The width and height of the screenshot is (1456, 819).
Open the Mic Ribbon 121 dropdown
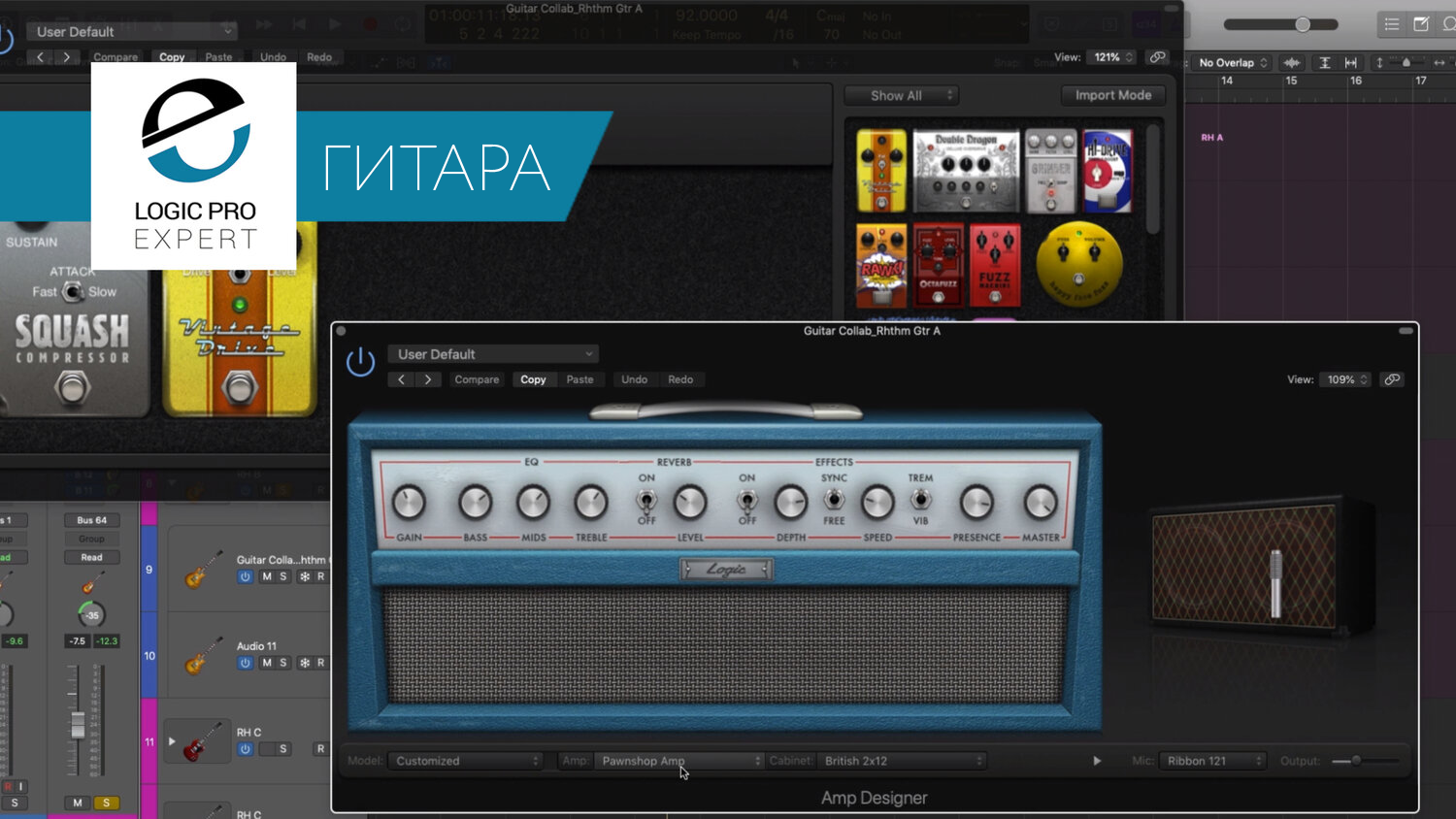(x=1212, y=761)
